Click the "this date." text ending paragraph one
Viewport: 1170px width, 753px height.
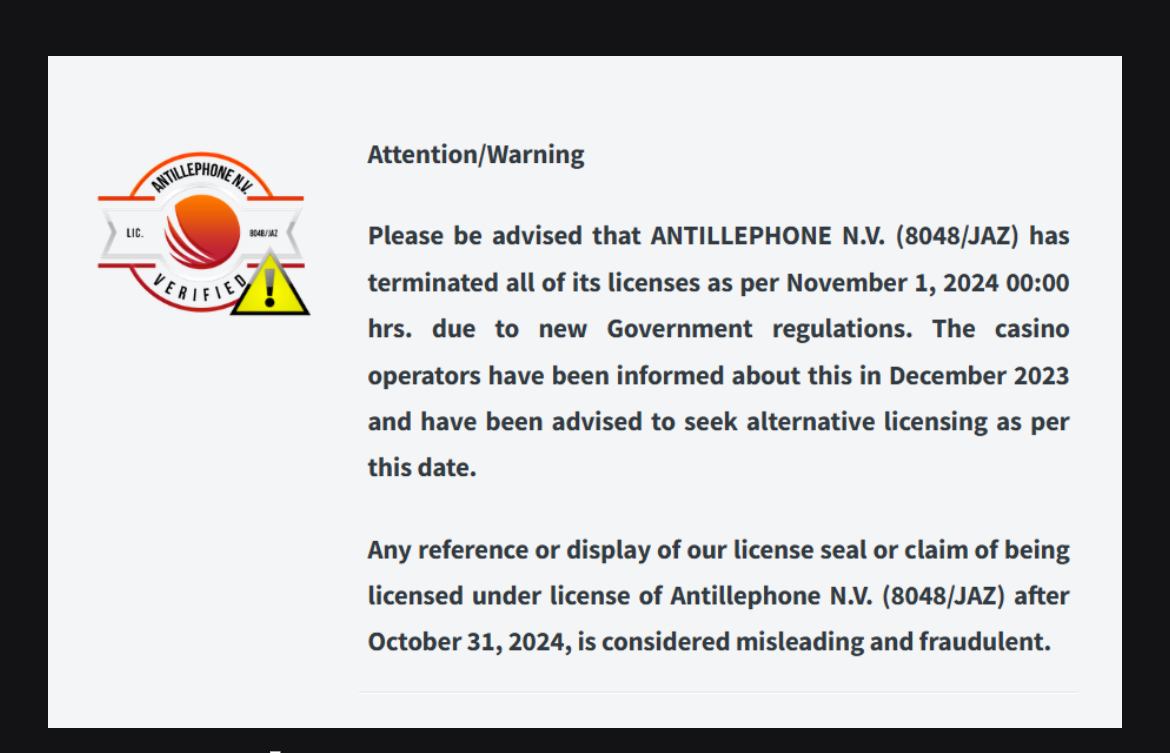click(422, 467)
